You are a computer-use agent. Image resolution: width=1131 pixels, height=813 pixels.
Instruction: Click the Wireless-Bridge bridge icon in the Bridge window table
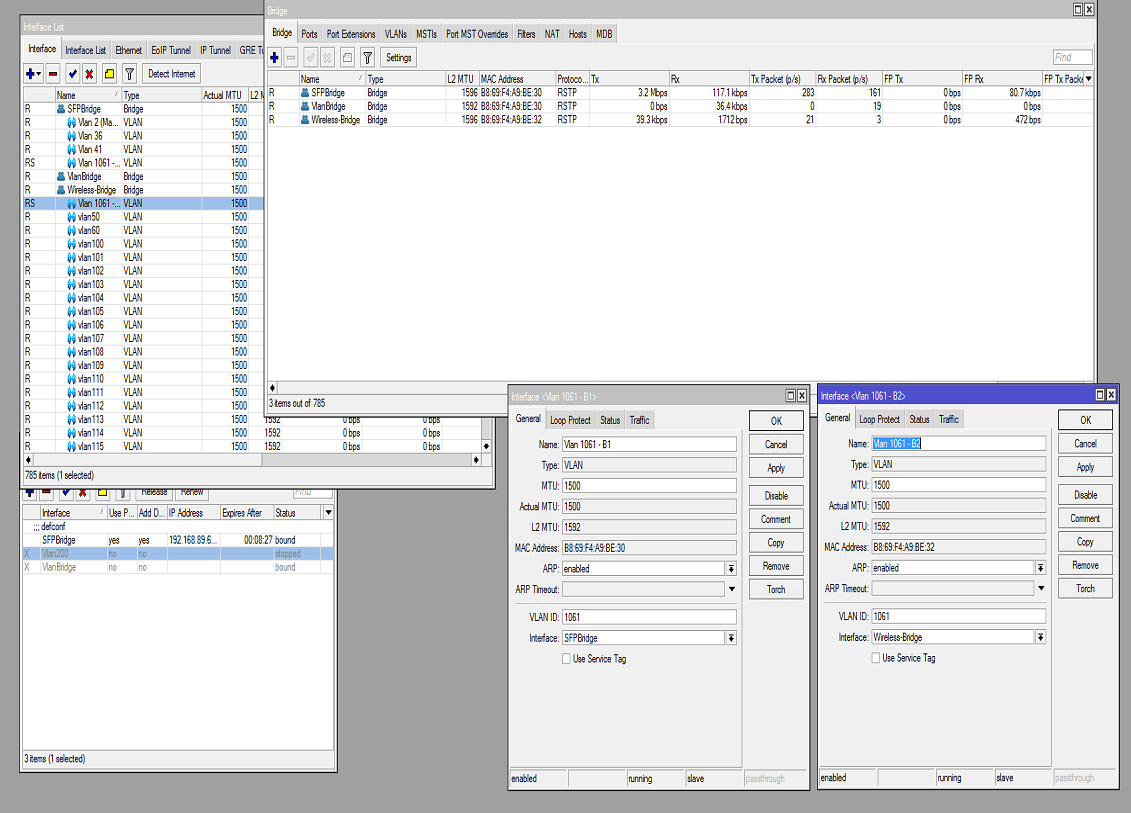[x=305, y=120]
